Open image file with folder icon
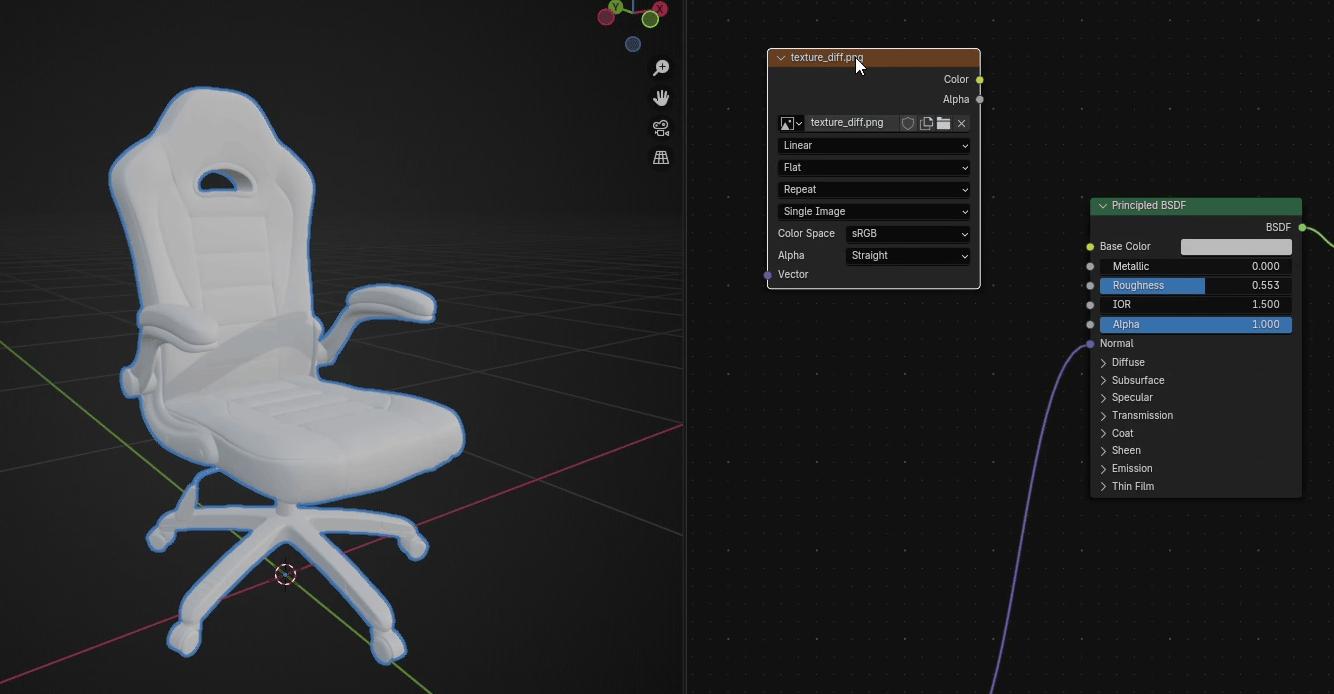 (x=943, y=123)
